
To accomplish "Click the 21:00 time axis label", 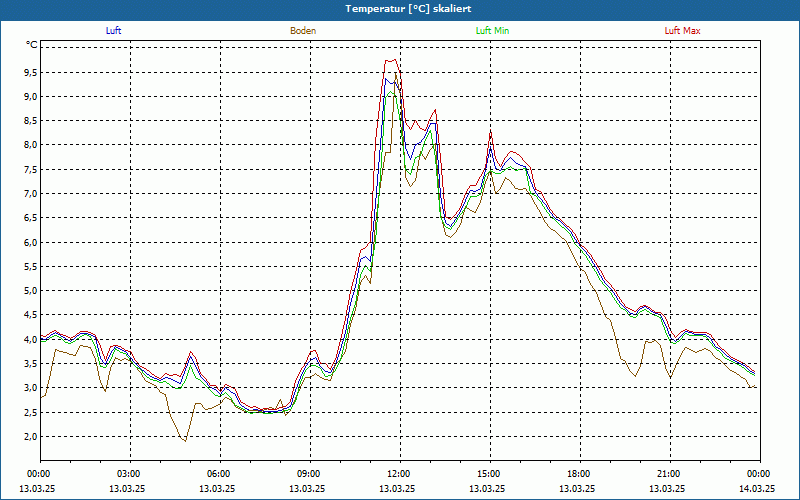I will [x=670, y=474].
